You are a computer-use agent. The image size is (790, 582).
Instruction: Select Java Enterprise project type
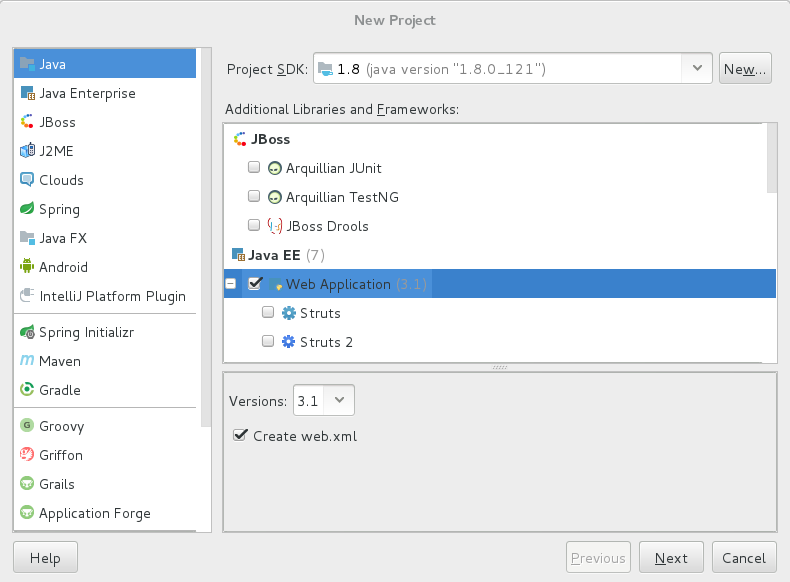point(105,93)
